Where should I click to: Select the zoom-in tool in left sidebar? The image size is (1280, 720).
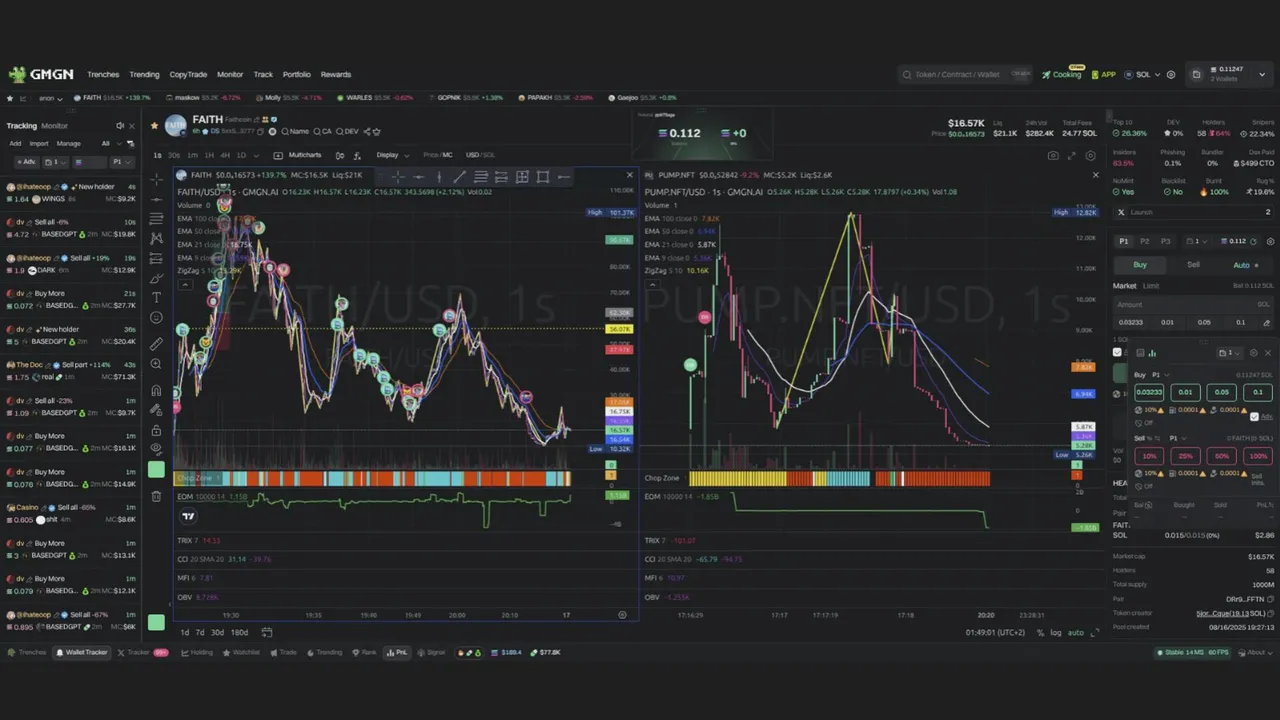click(x=156, y=365)
